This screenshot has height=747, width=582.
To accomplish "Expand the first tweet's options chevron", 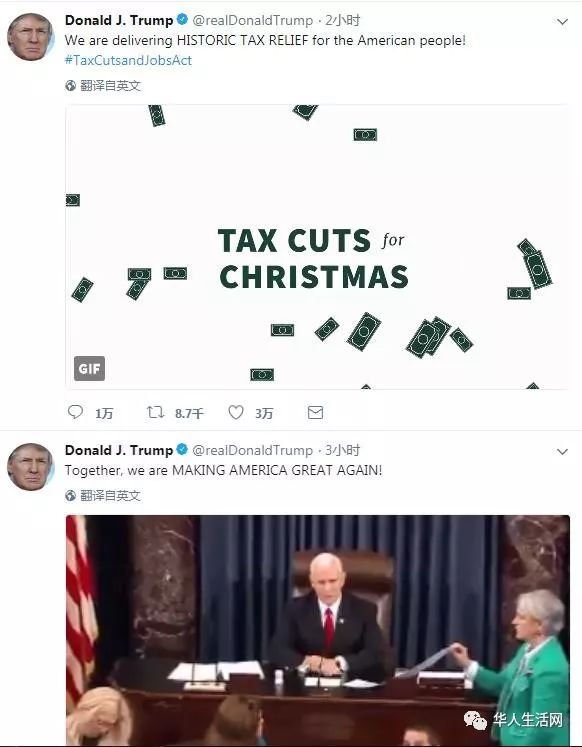I will 562,22.
